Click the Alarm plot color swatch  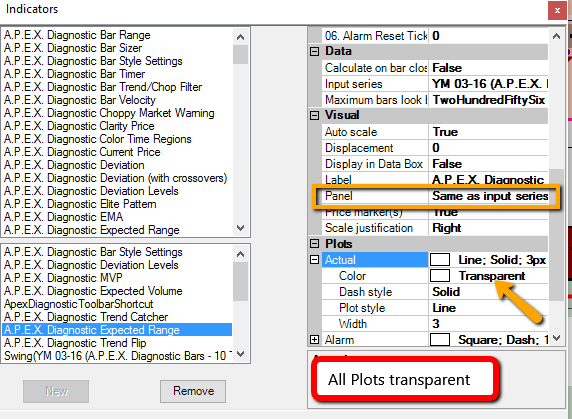440,340
